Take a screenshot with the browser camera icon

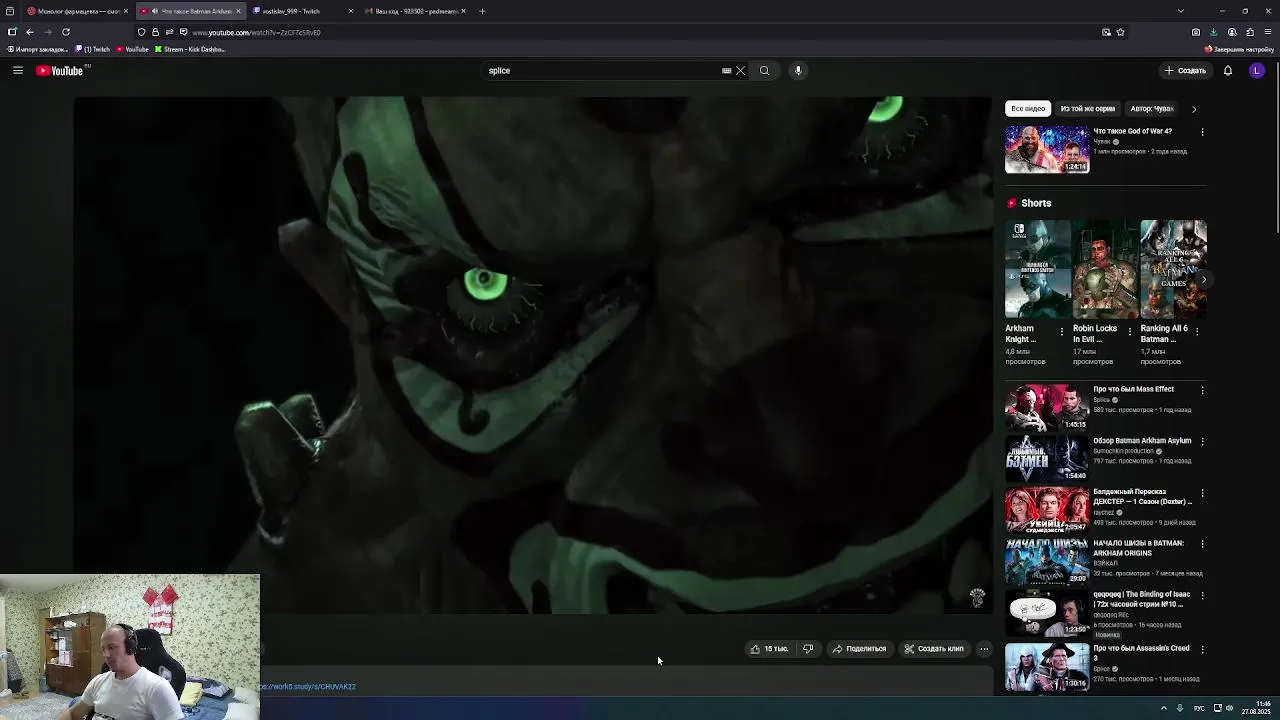point(1196,32)
